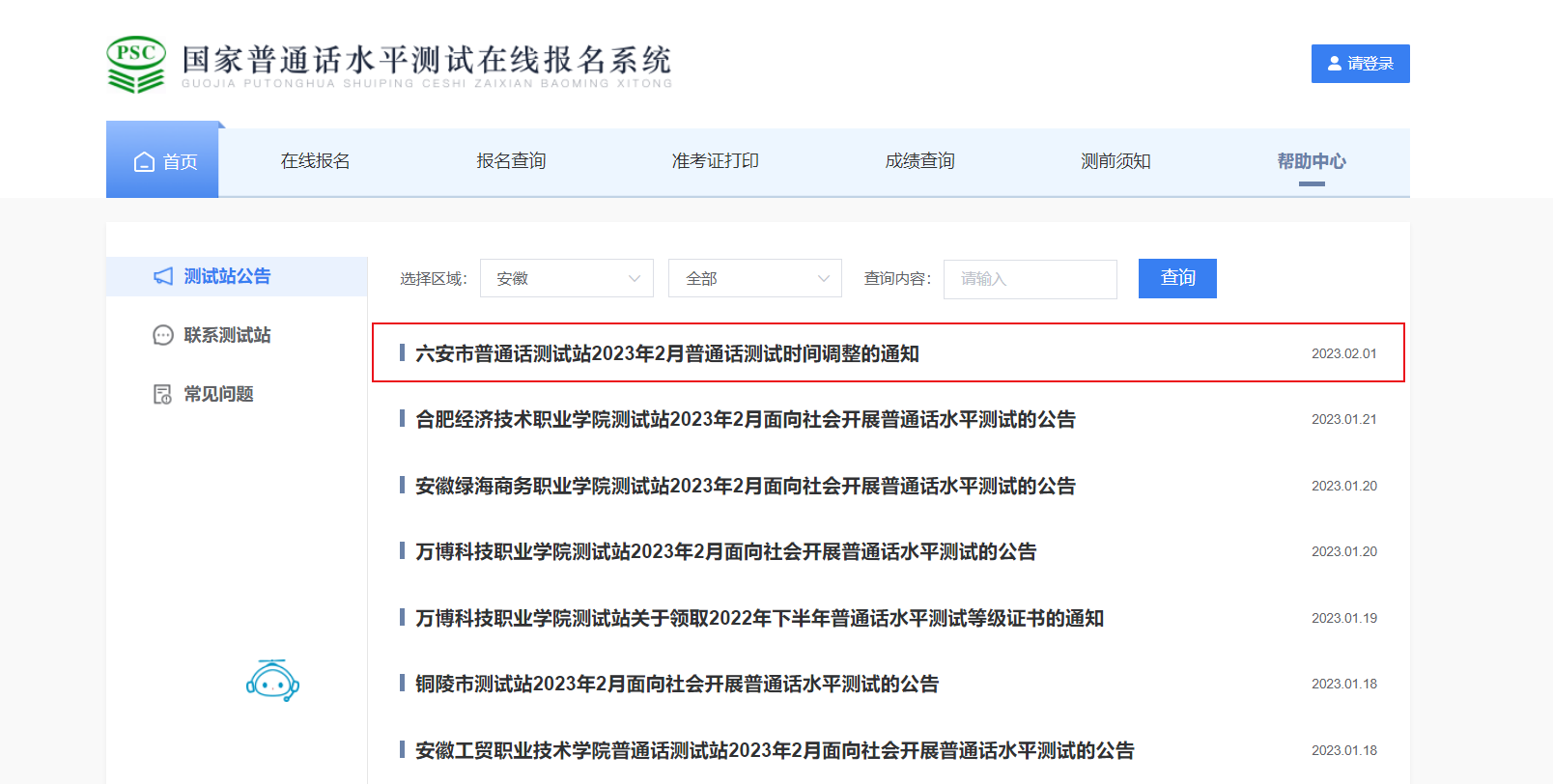Open 万博科技职业学院测试站 2023年2月 announcement
Viewport: 1553px width, 784px height.
pos(726,551)
